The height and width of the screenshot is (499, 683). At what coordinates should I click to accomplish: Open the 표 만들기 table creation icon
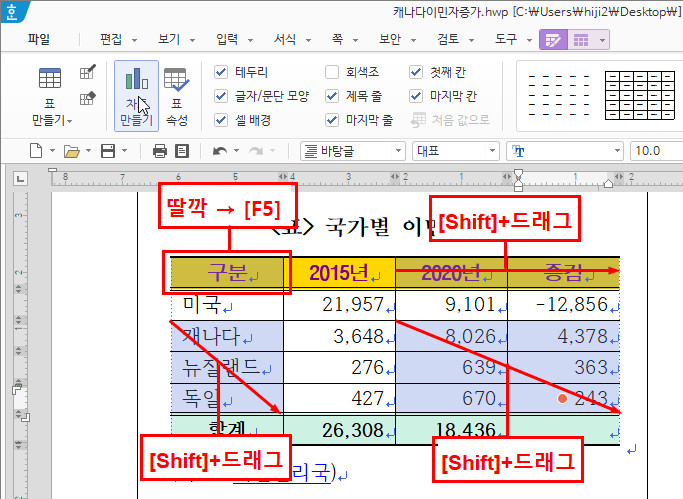pos(50,78)
